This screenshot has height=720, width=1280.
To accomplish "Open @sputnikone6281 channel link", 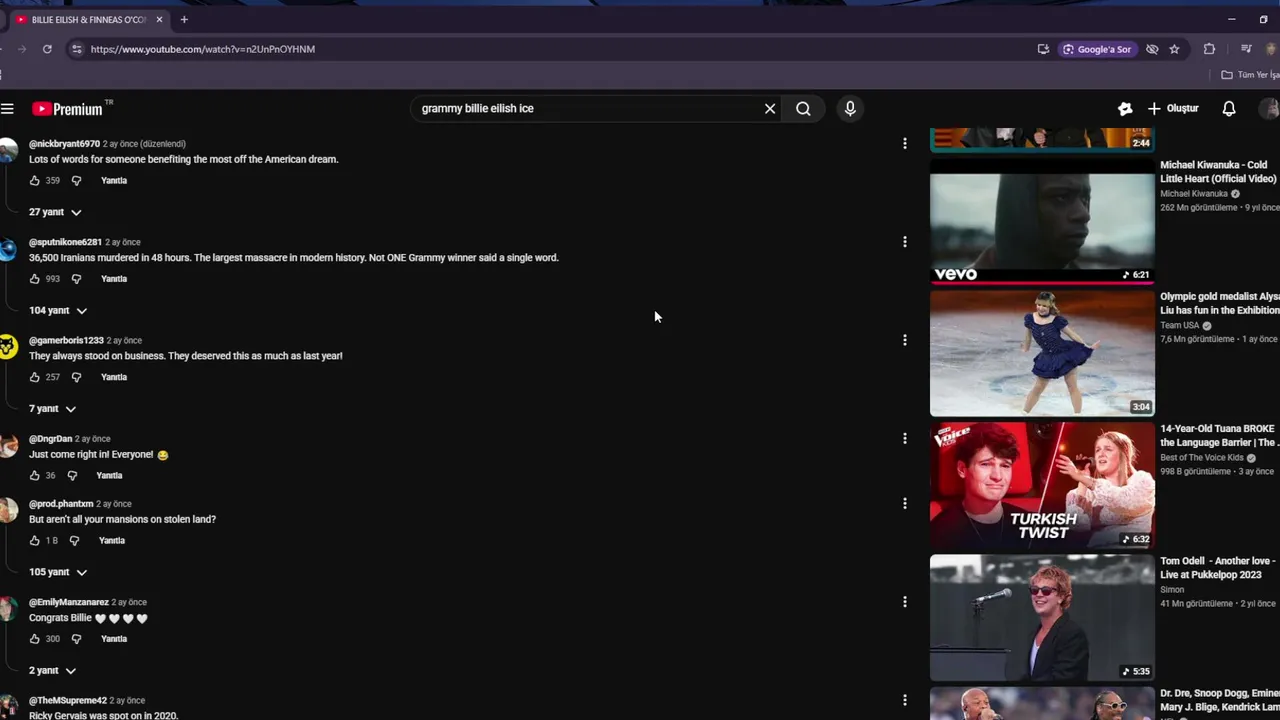I will coord(65,242).
